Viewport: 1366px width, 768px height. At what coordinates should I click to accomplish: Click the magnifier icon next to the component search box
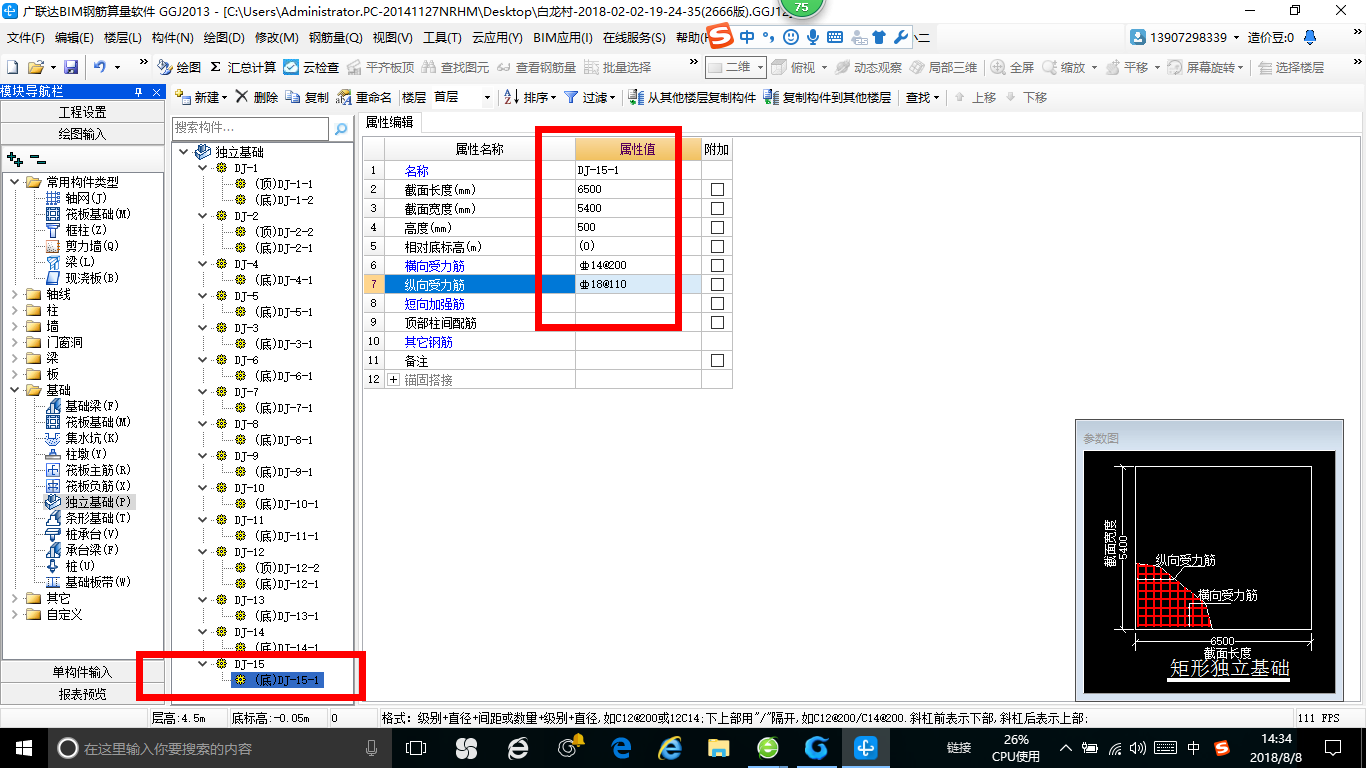click(x=341, y=129)
